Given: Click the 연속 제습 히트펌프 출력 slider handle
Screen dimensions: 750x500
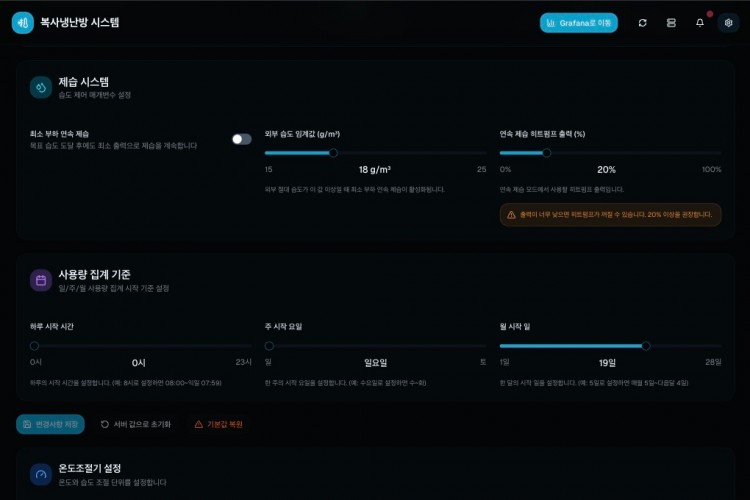Looking at the screenshot, I should click(547, 153).
